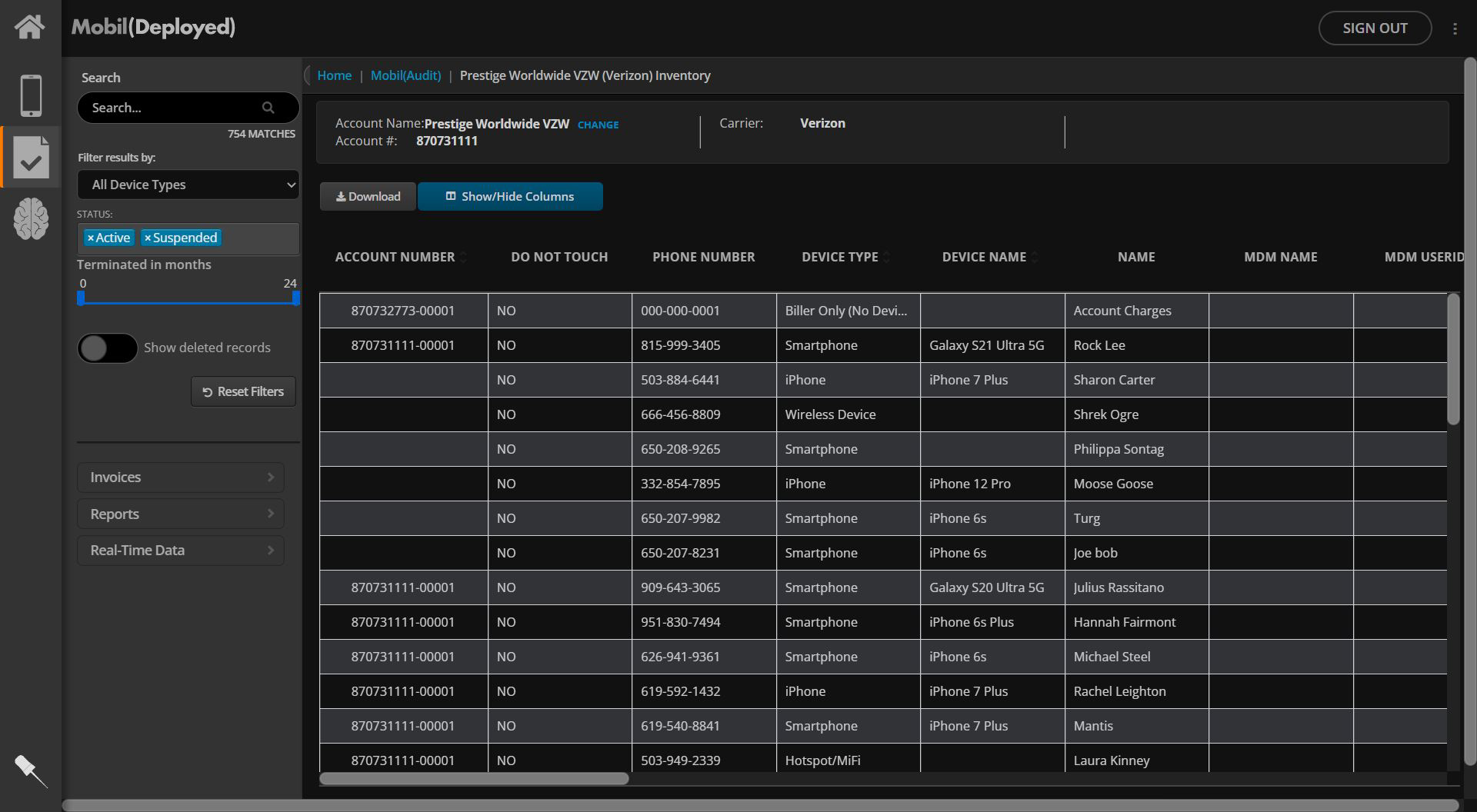Go to Mobil(Audit) breadcrumb
This screenshot has height=812, width=1477.
pyautogui.click(x=405, y=75)
